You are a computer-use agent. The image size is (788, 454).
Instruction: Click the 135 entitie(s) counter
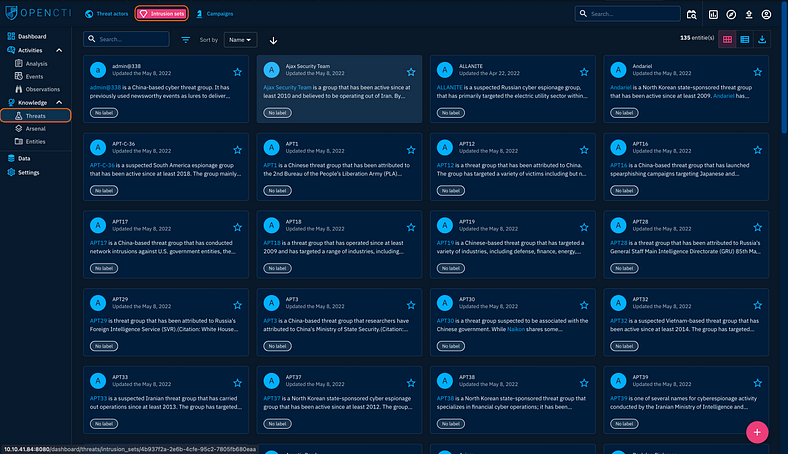697,38
